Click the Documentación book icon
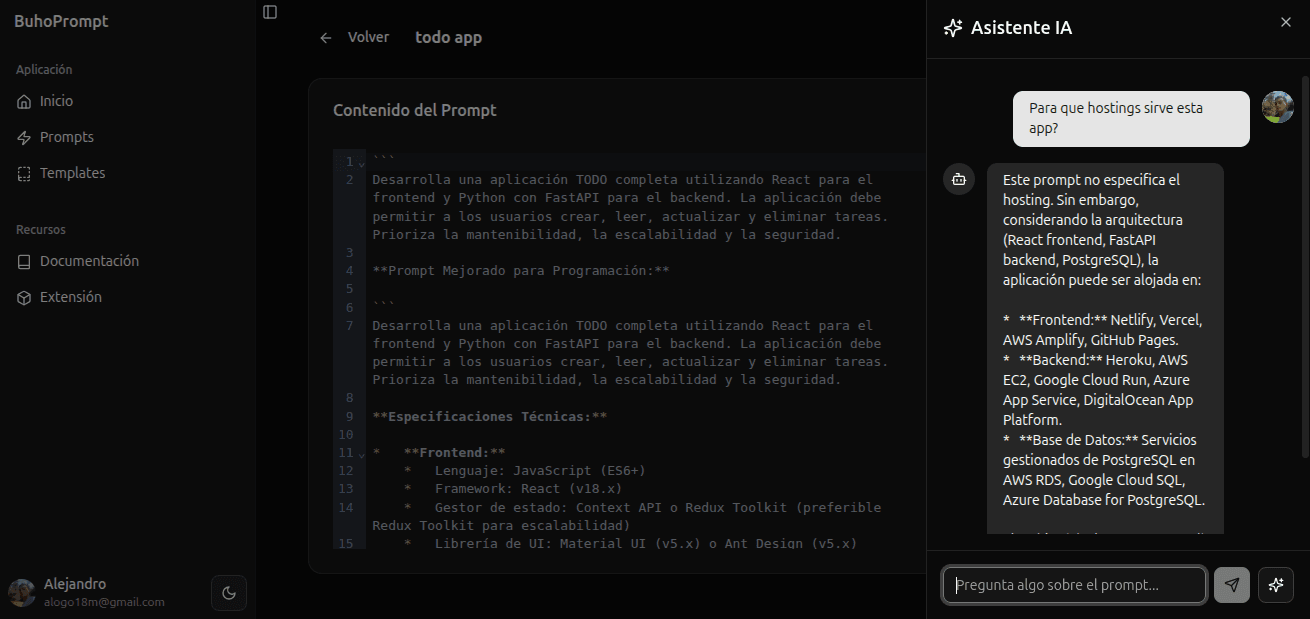The image size is (1310, 619). (24, 261)
